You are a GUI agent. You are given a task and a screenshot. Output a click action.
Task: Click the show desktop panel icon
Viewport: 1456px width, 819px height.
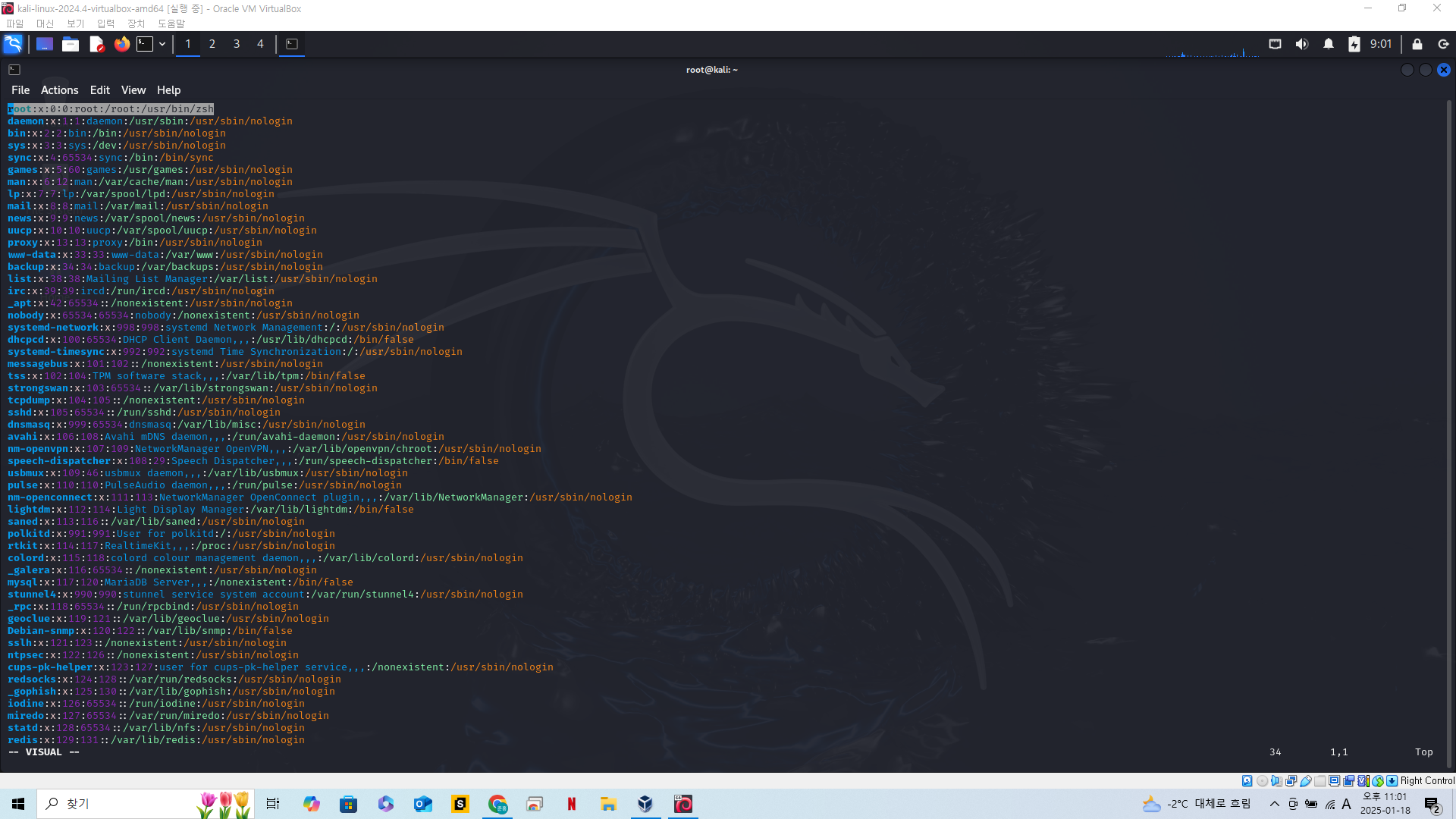coord(45,44)
